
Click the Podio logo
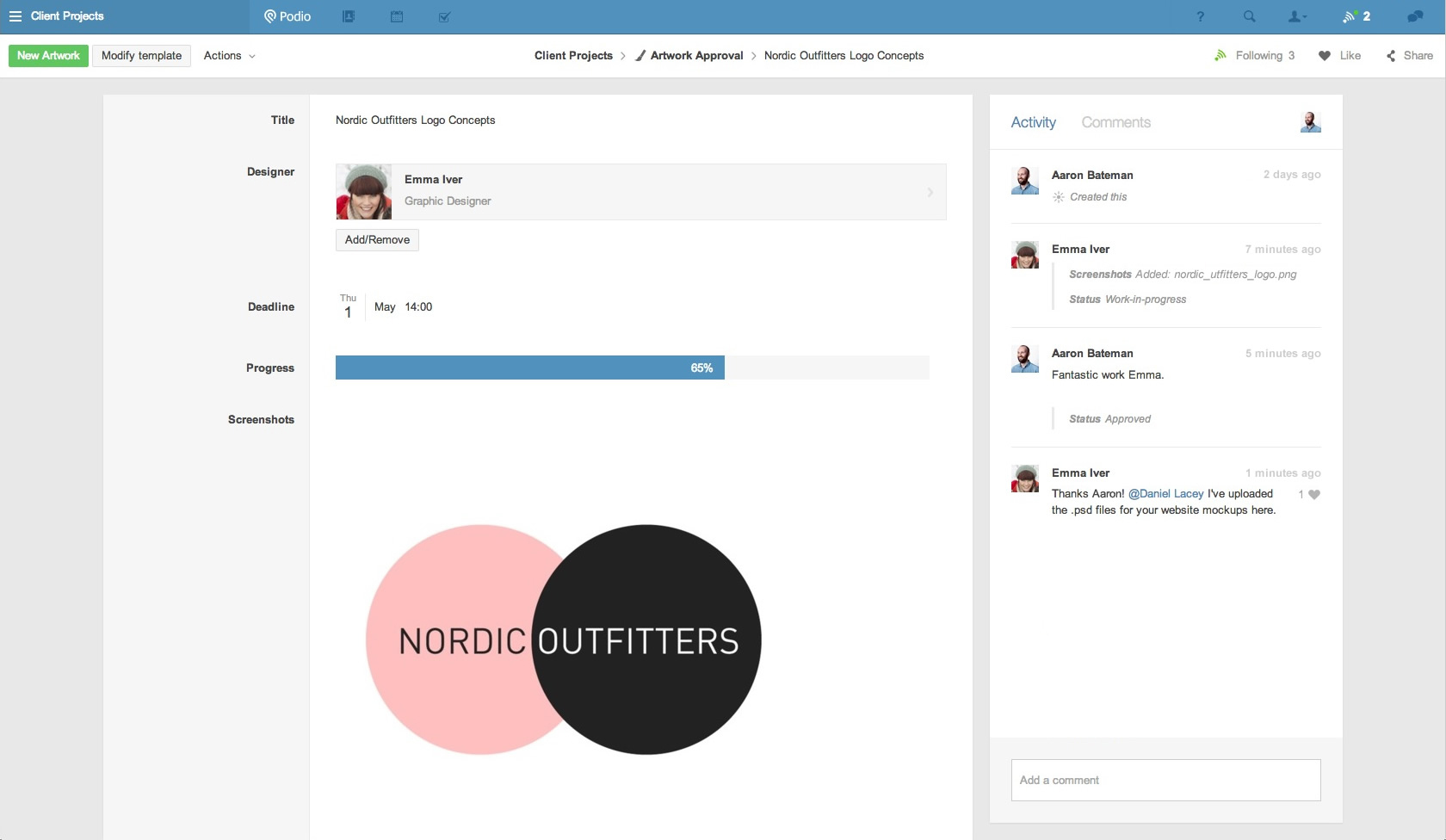point(287,16)
